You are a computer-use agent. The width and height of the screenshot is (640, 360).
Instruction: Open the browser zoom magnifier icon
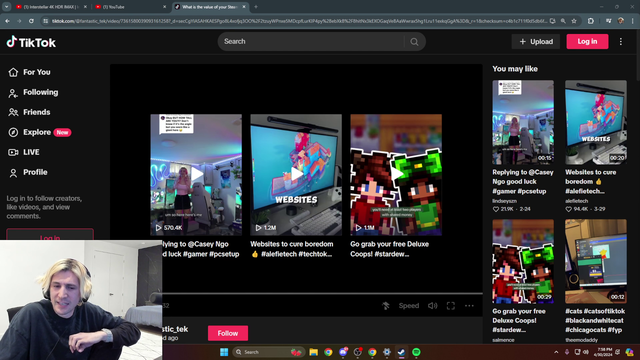coord(563,21)
